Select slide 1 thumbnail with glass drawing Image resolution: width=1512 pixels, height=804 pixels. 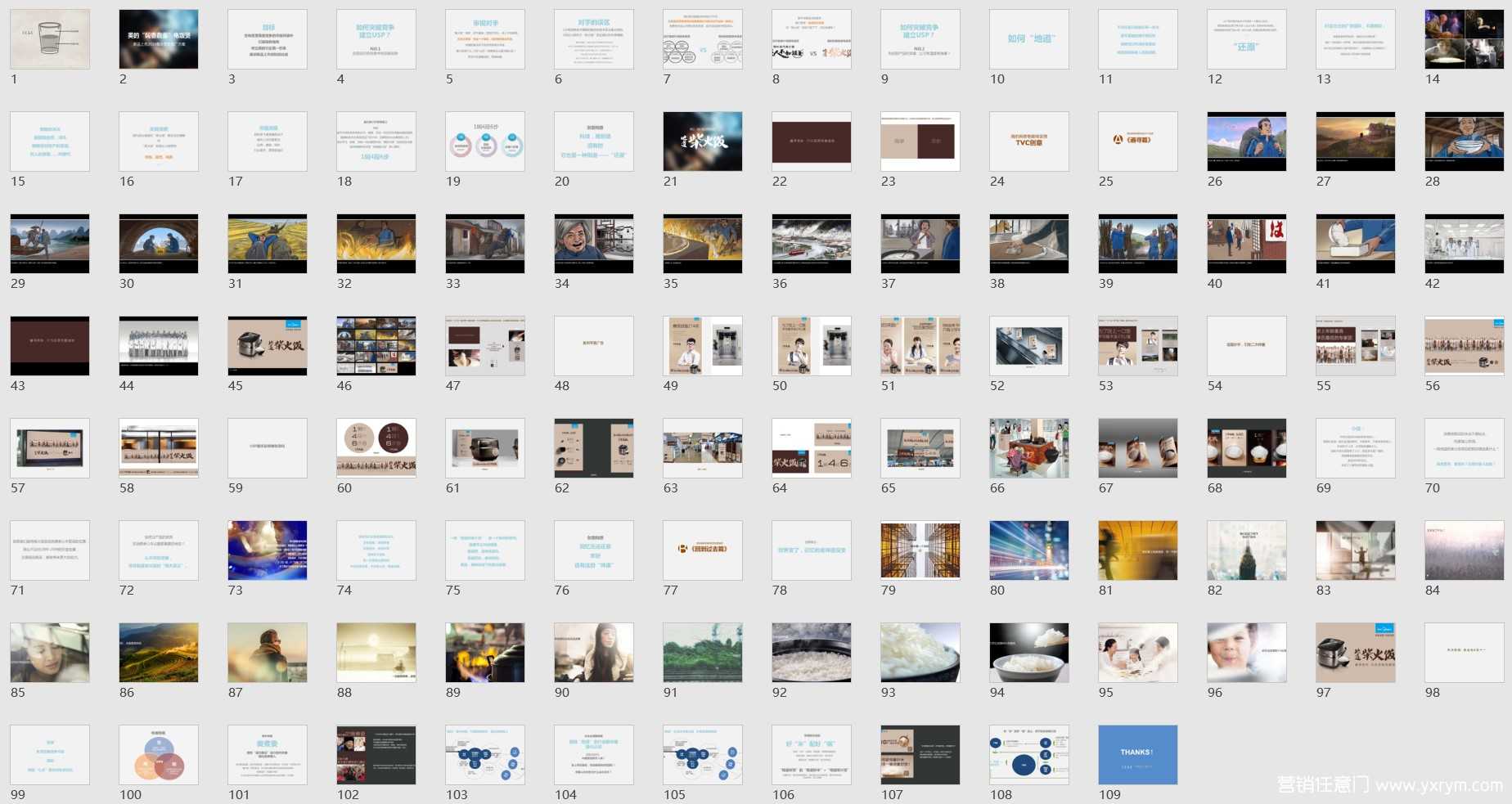[x=50, y=39]
